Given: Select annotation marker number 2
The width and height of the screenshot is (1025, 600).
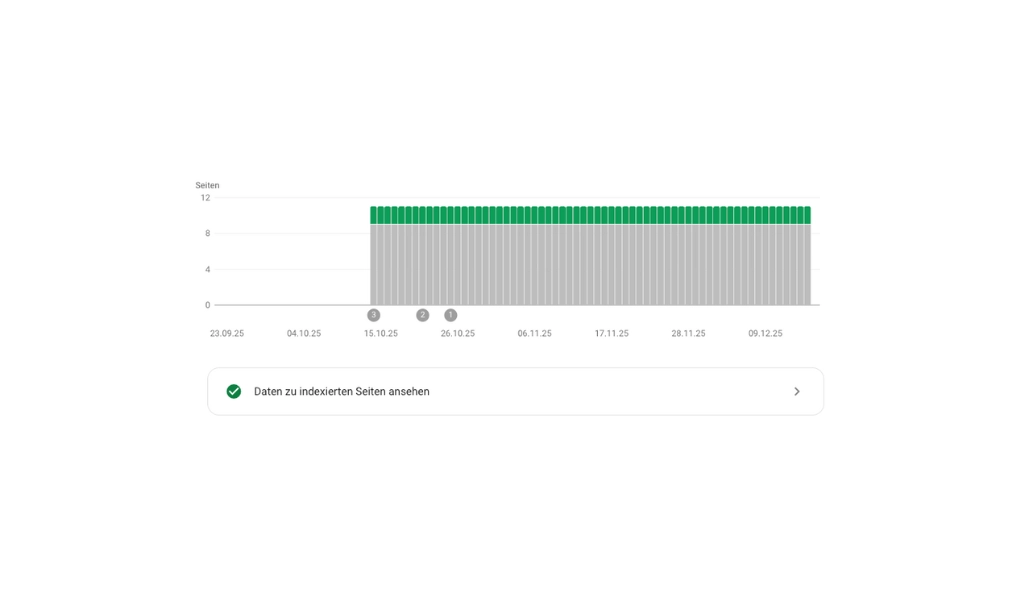Looking at the screenshot, I should 422,315.
